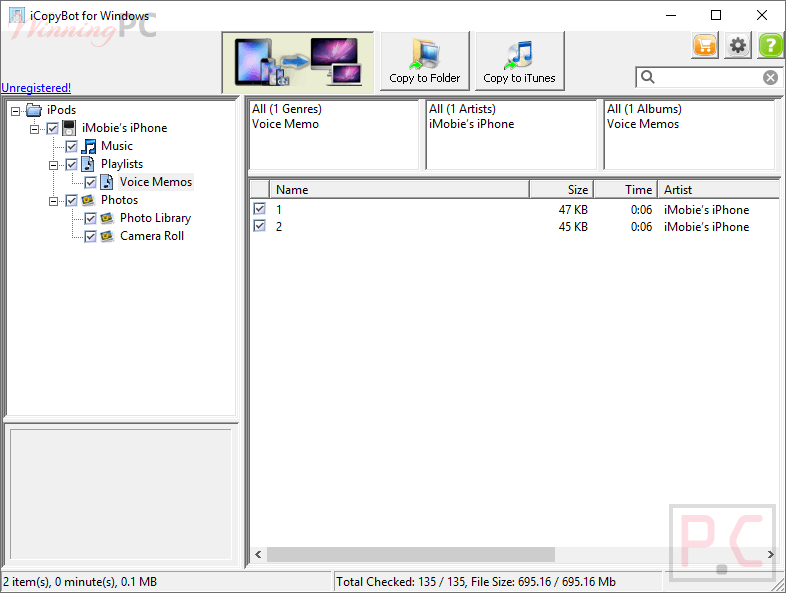This screenshot has width=786, height=593.
Task: Click the Total Checked status bar text
Action: [476, 581]
